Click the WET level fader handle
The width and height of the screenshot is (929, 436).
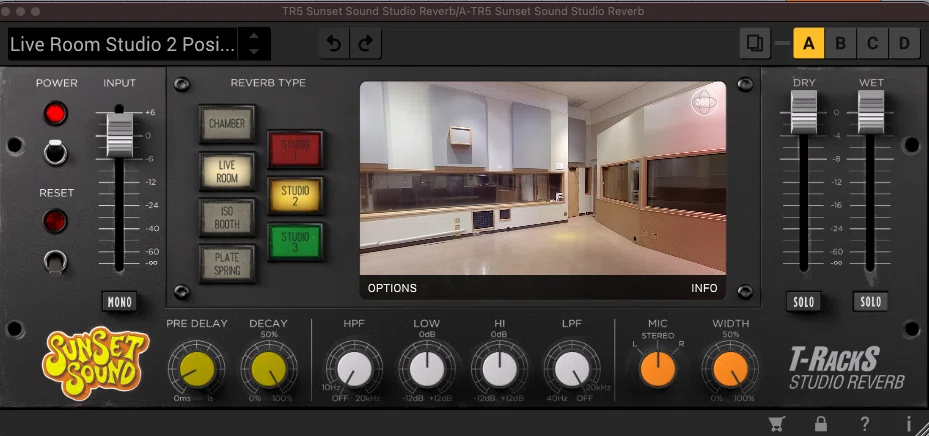[x=871, y=112]
